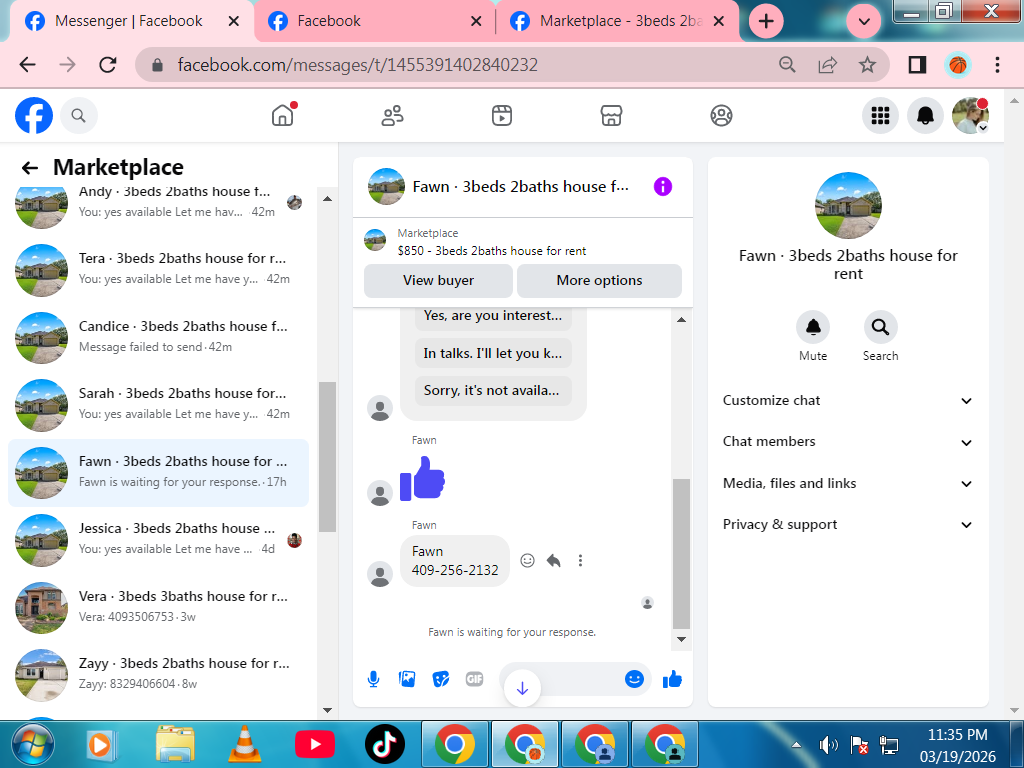Click the Facebook logo
Screen dimensions: 1024x768
pyautogui.click(x=34, y=116)
